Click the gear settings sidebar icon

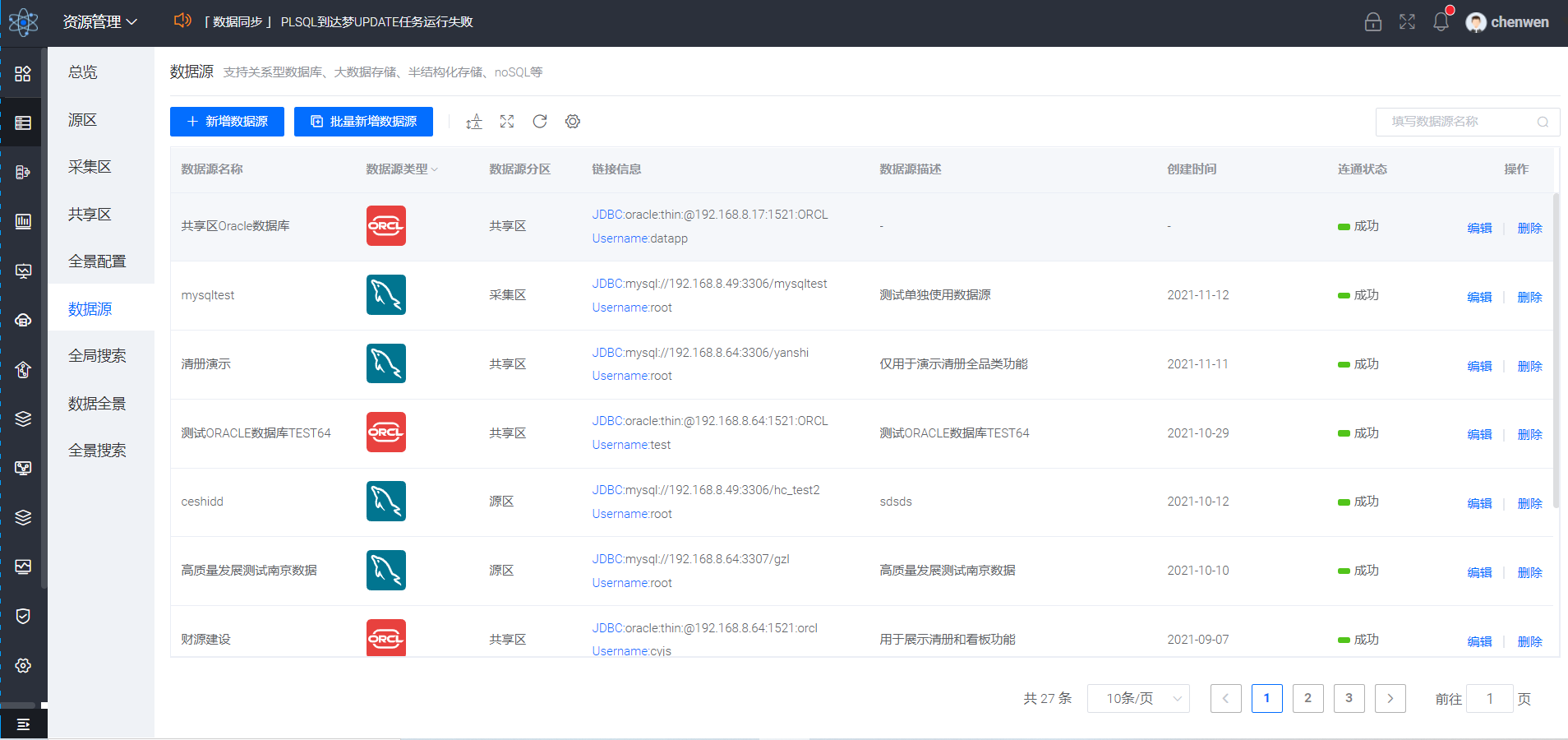click(23, 665)
